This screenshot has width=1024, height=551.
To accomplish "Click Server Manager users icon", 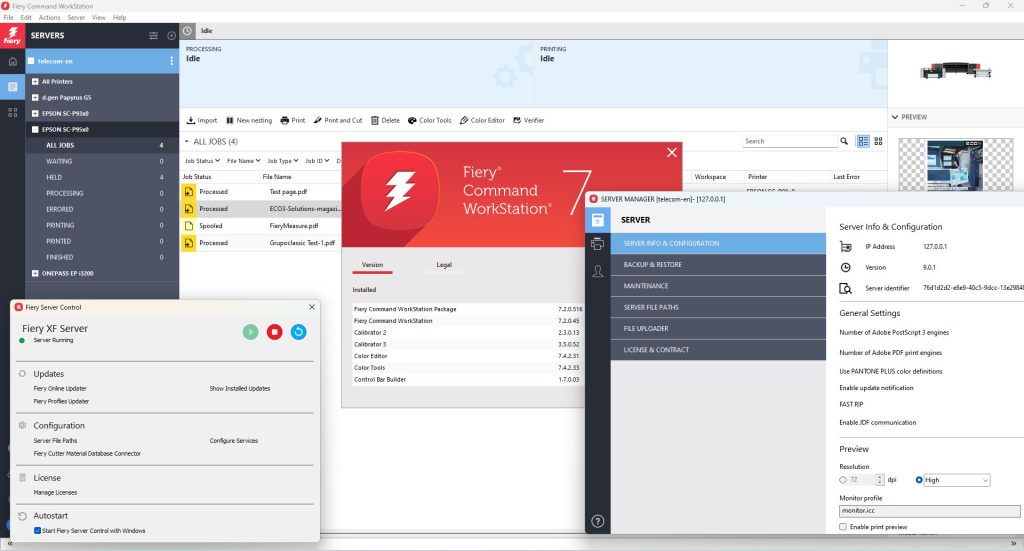I will click(598, 271).
